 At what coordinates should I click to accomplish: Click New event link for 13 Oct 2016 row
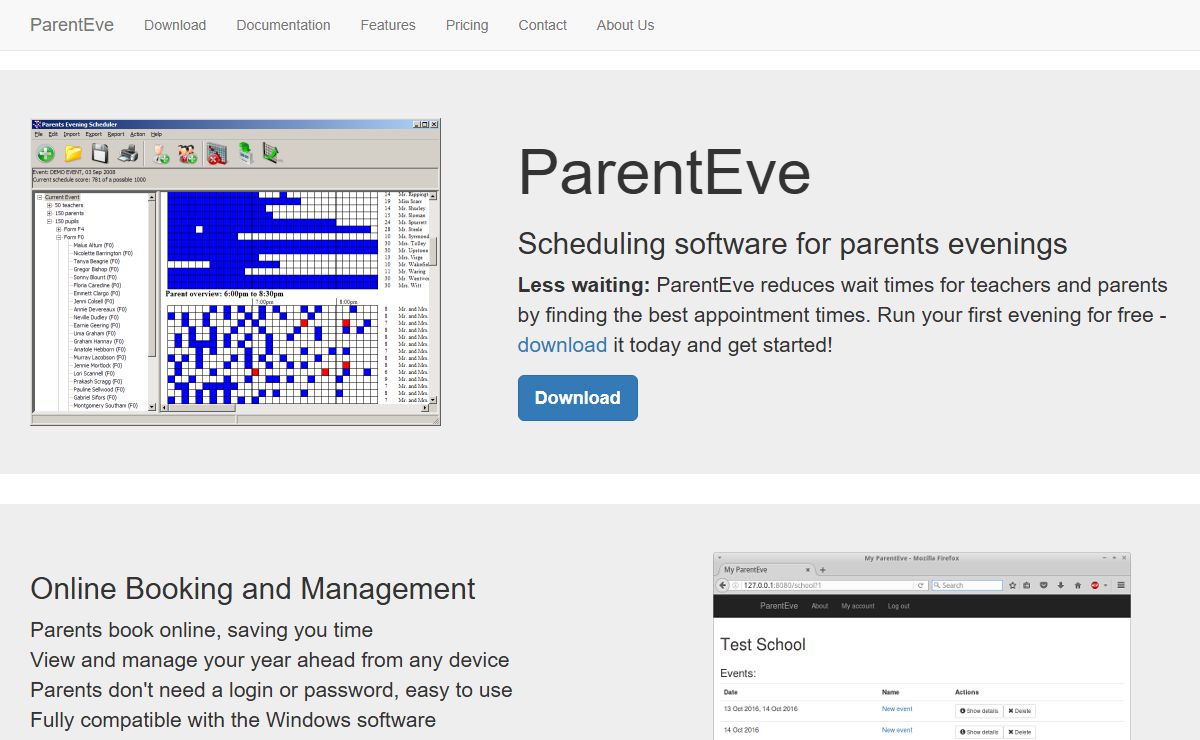pos(897,709)
